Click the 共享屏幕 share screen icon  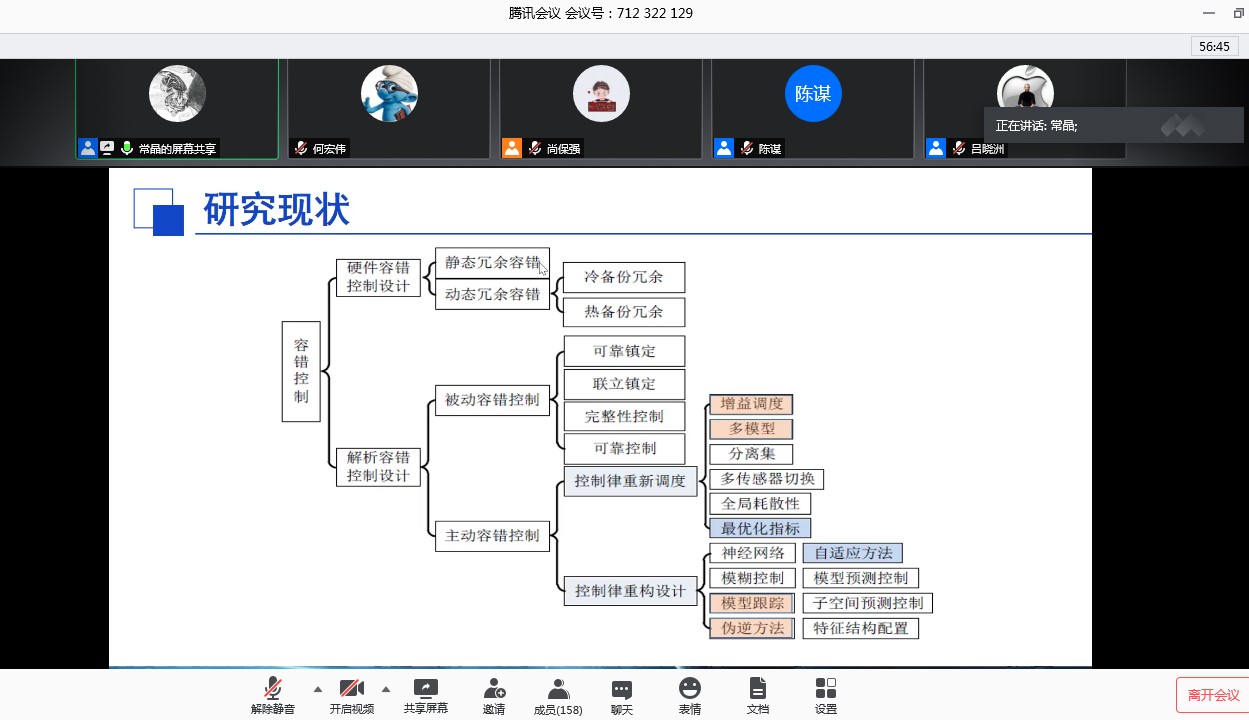click(x=425, y=695)
